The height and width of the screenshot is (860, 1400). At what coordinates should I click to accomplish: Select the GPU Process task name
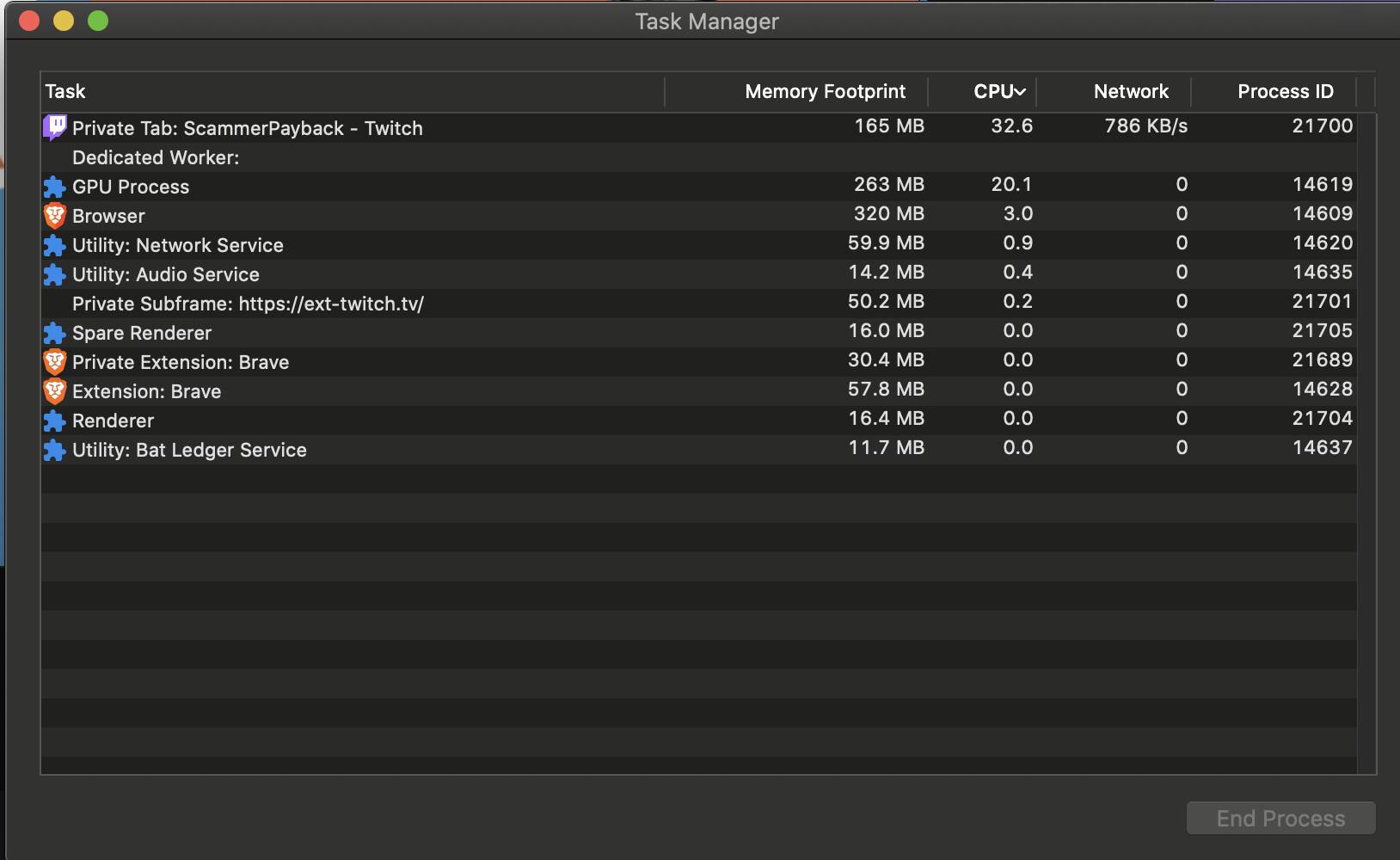131,187
